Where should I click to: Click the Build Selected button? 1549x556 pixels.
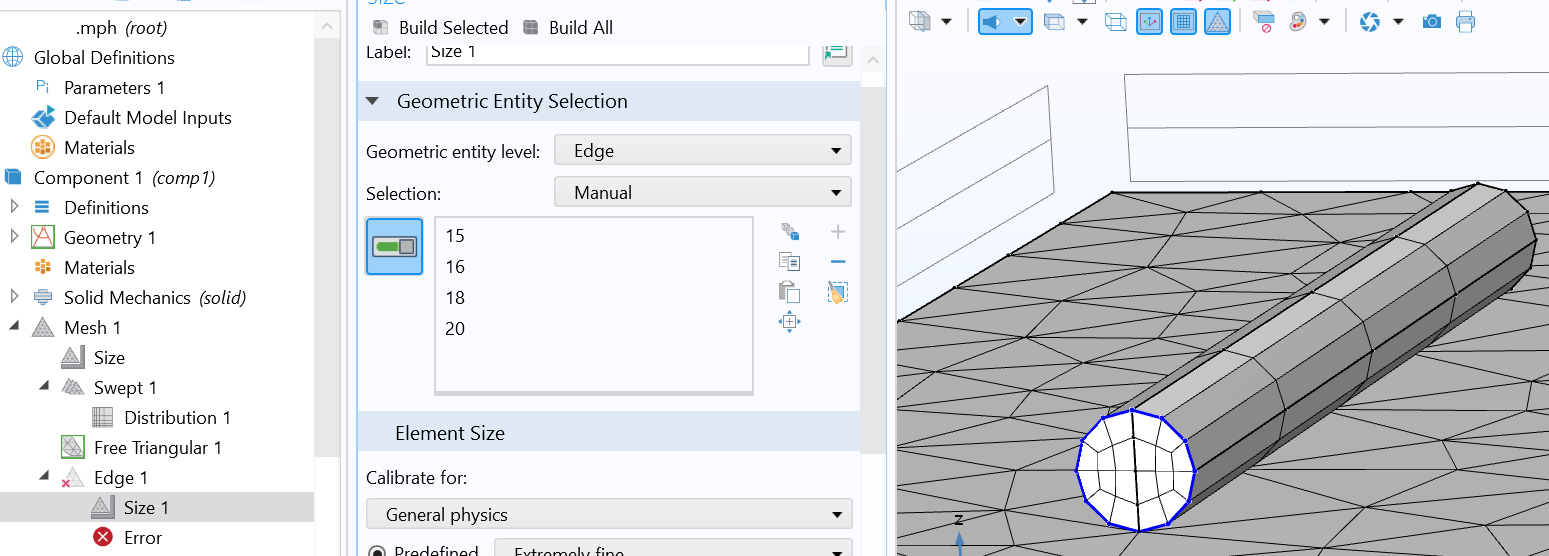[441, 28]
